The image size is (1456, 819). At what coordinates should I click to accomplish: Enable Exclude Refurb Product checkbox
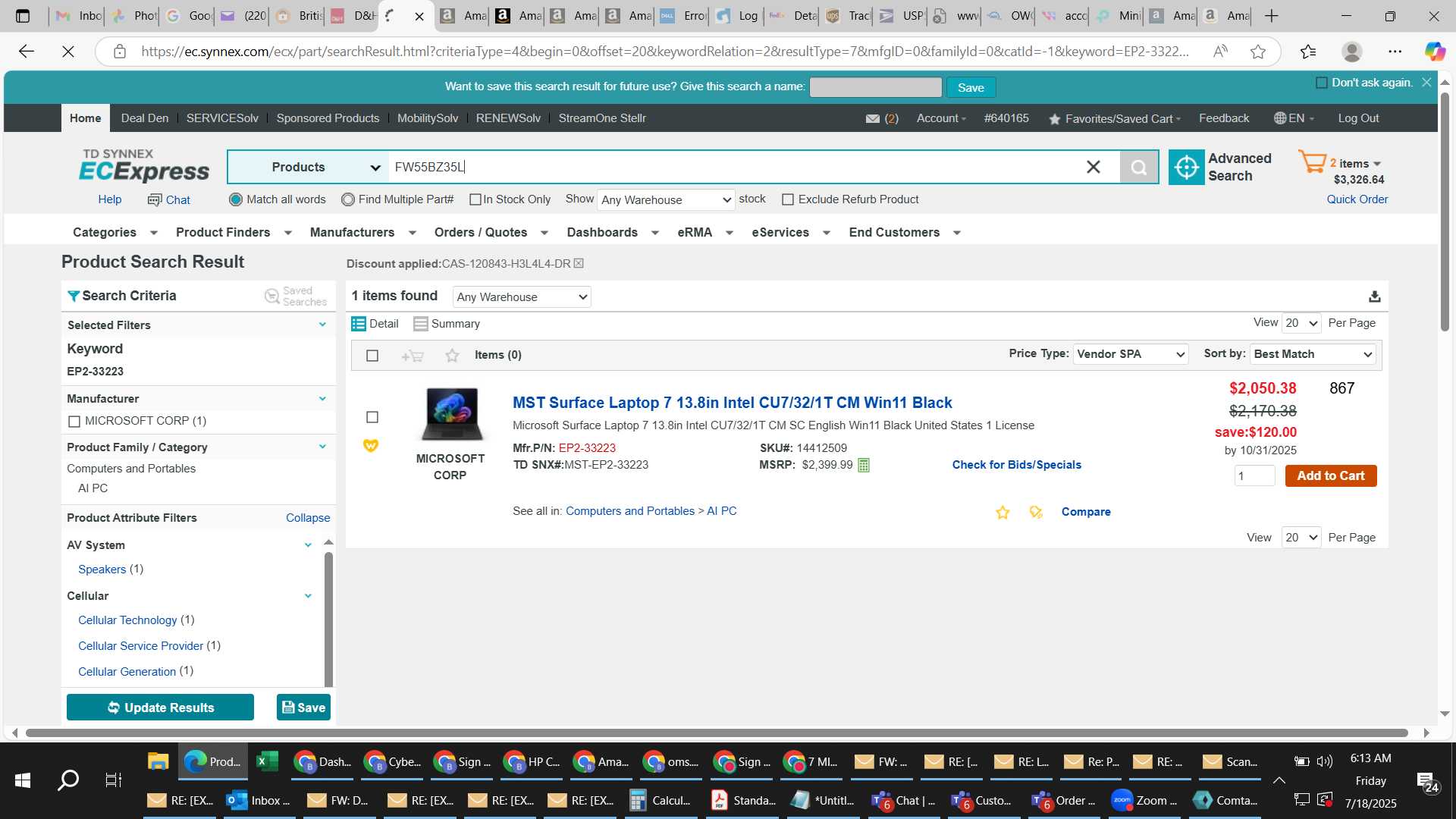[x=788, y=199]
